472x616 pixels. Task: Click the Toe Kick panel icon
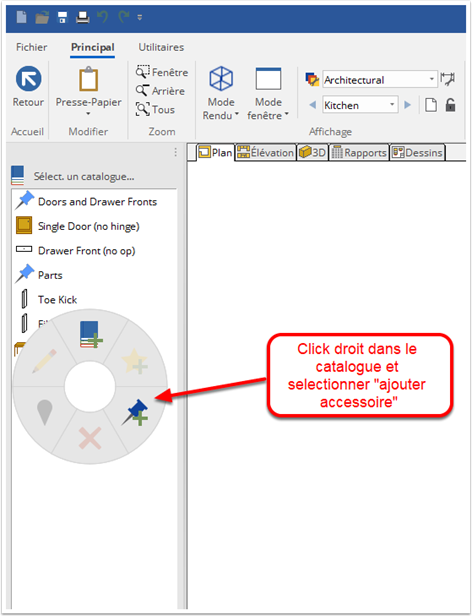coord(24,299)
